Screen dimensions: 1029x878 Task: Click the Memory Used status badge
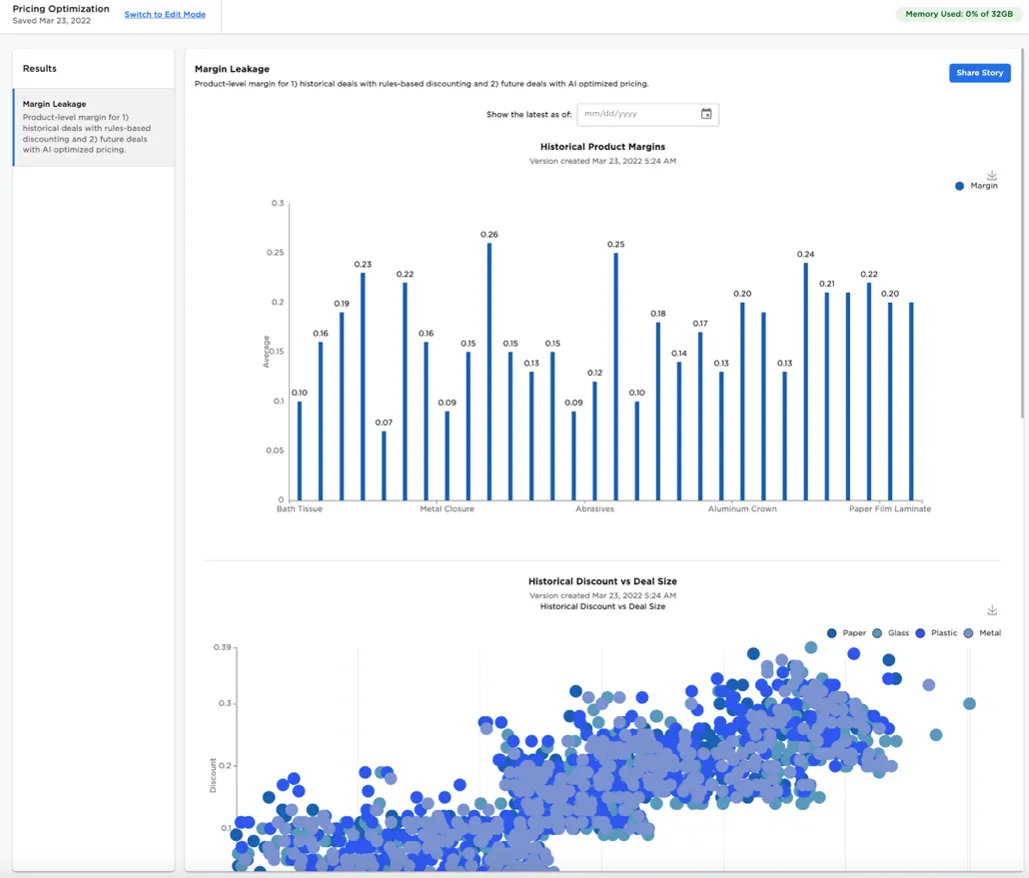click(x=959, y=14)
